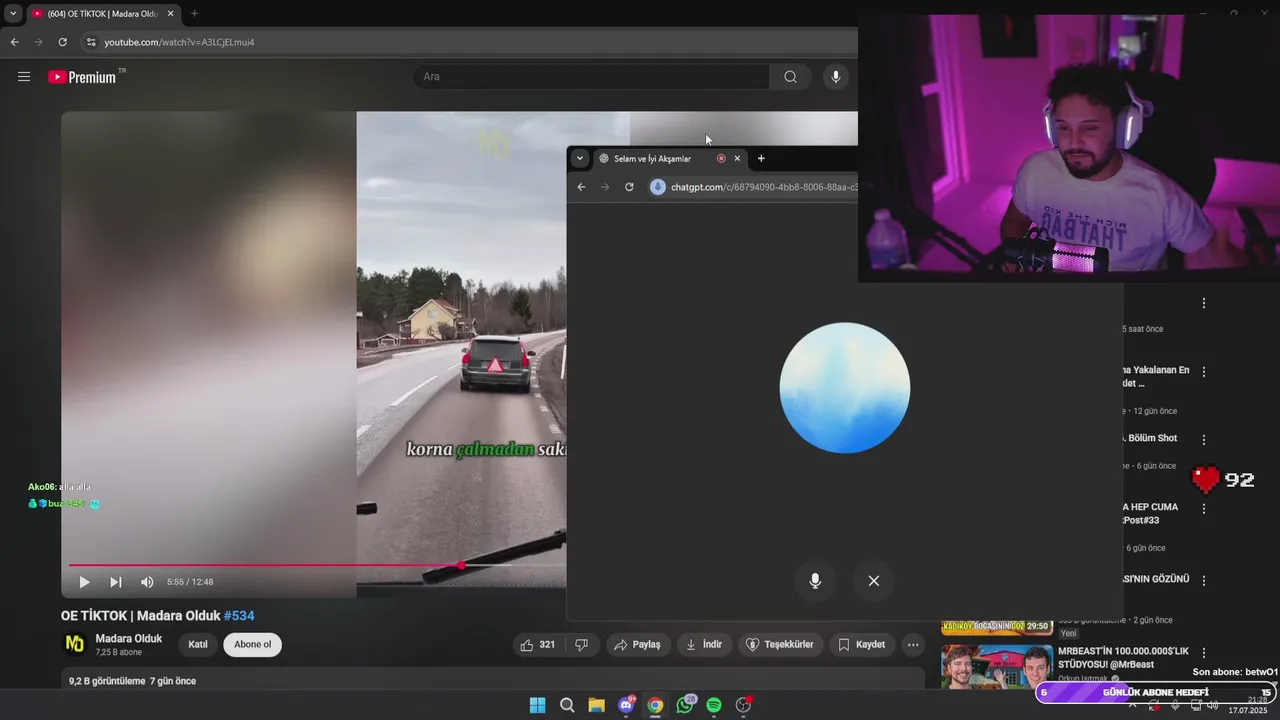The width and height of the screenshot is (1280, 720).
Task: Open the Madara Olduk channel avatar
Action: pyautogui.click(x=75, y=644)
